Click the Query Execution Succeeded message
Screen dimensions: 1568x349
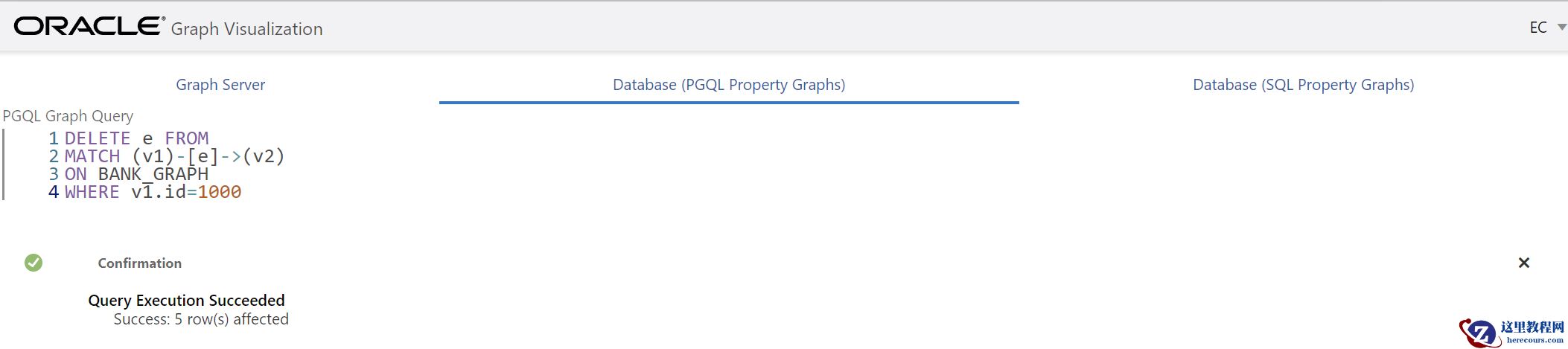186,301
